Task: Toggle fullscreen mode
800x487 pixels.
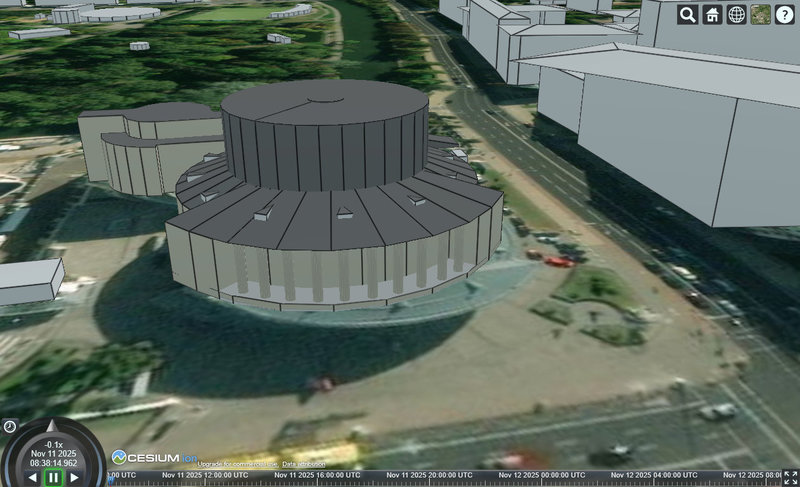Action: tap(789, 477)
